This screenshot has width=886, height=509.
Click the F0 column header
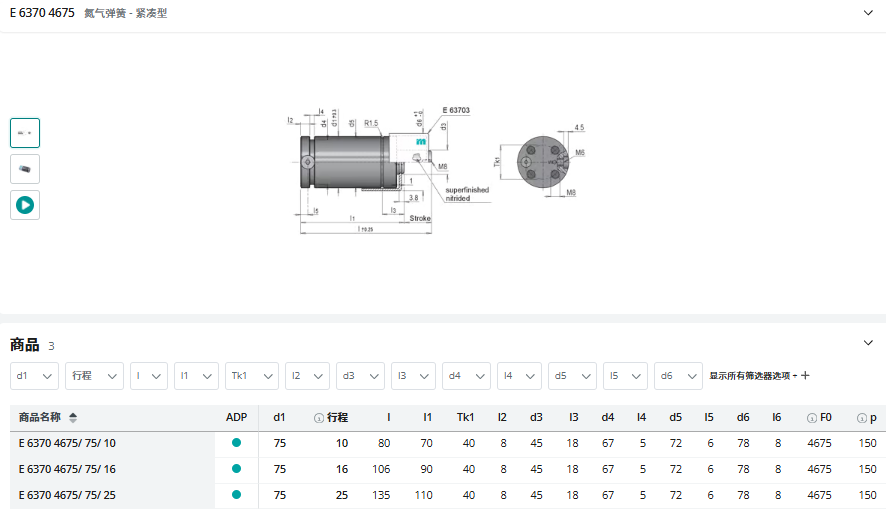pyautogui.click(x=826, y=417)
